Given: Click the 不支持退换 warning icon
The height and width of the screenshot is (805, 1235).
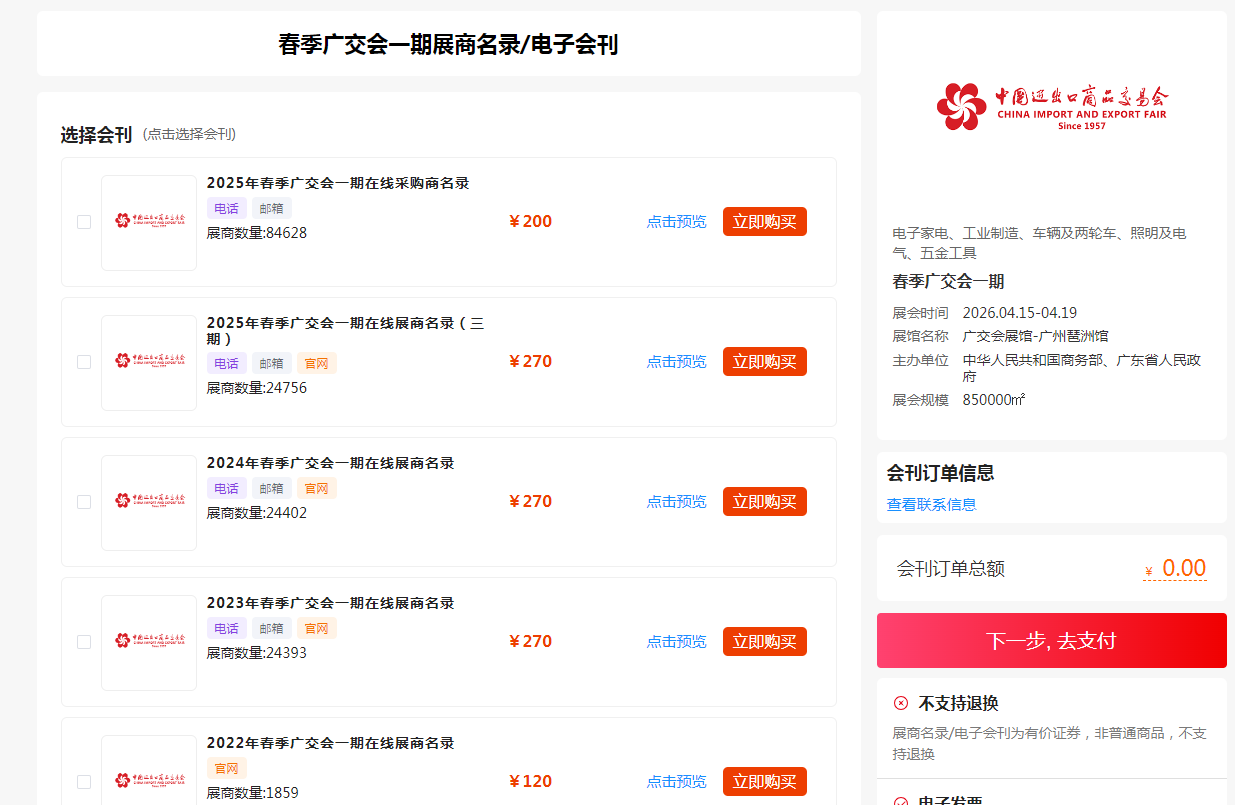Looking at the screenshot, I should coord(901,703).
